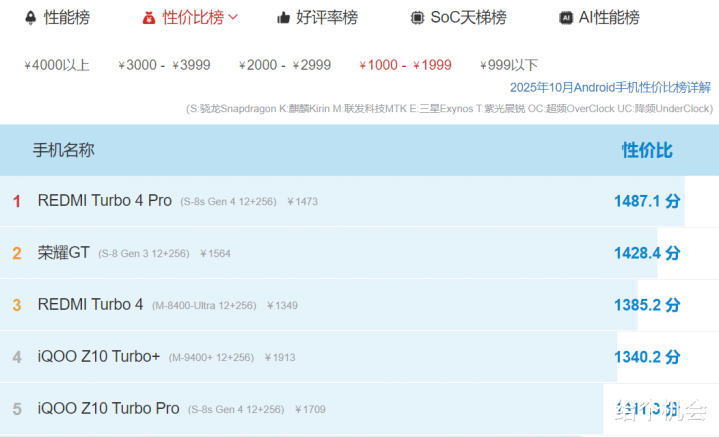This screenshot has height=437, width=719.
Task: Select the ¥3000 - ¥3999 price range
Action: pyautogui.click(x=164, y=65)
